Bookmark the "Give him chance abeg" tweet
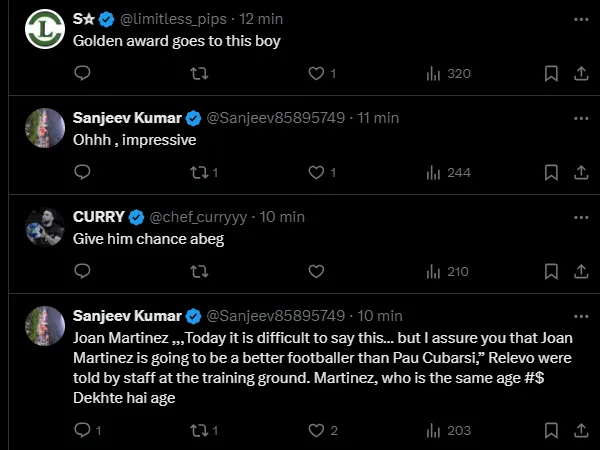Screen dimensions: 600x450 [551, 271]
